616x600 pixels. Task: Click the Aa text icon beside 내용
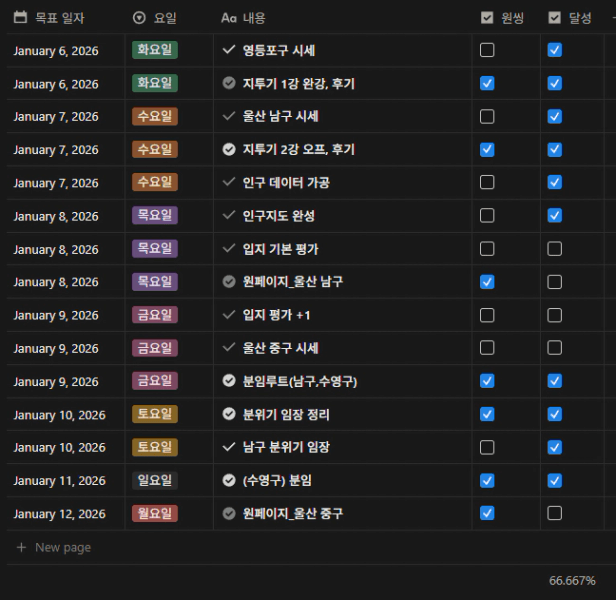(229, 18)
